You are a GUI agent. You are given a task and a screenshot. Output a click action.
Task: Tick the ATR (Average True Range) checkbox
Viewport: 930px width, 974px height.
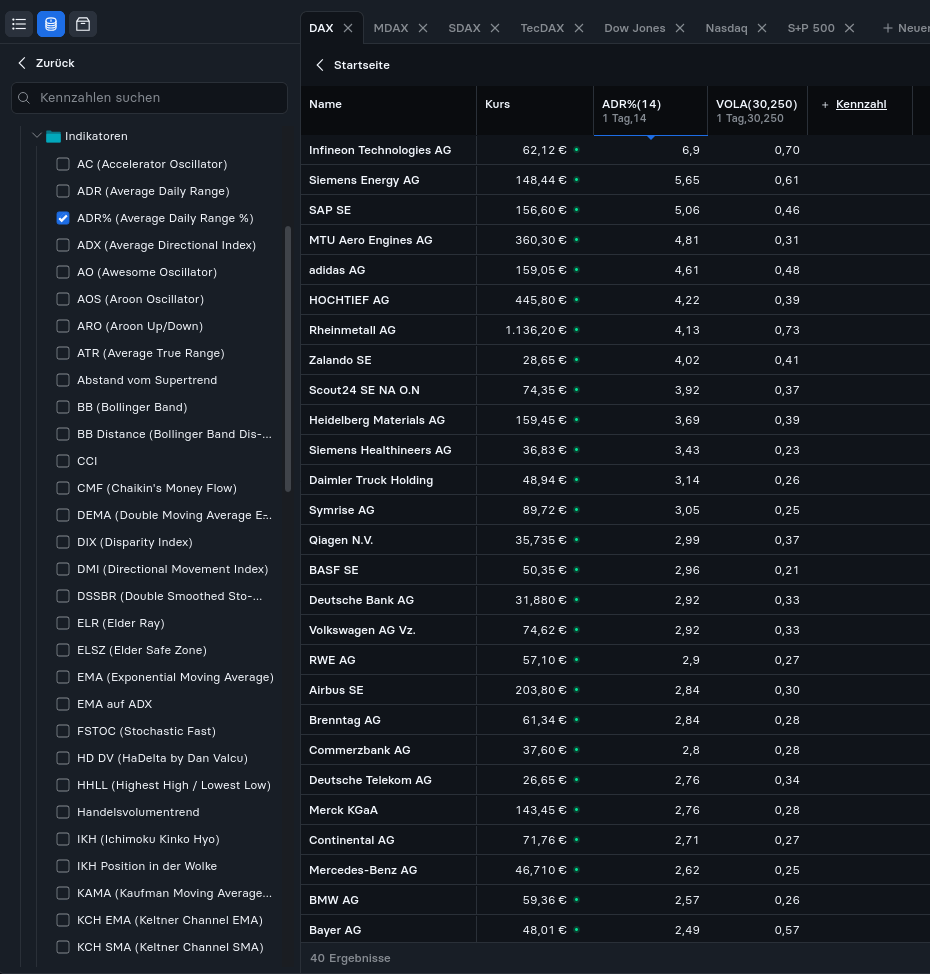tap(63, 353)
